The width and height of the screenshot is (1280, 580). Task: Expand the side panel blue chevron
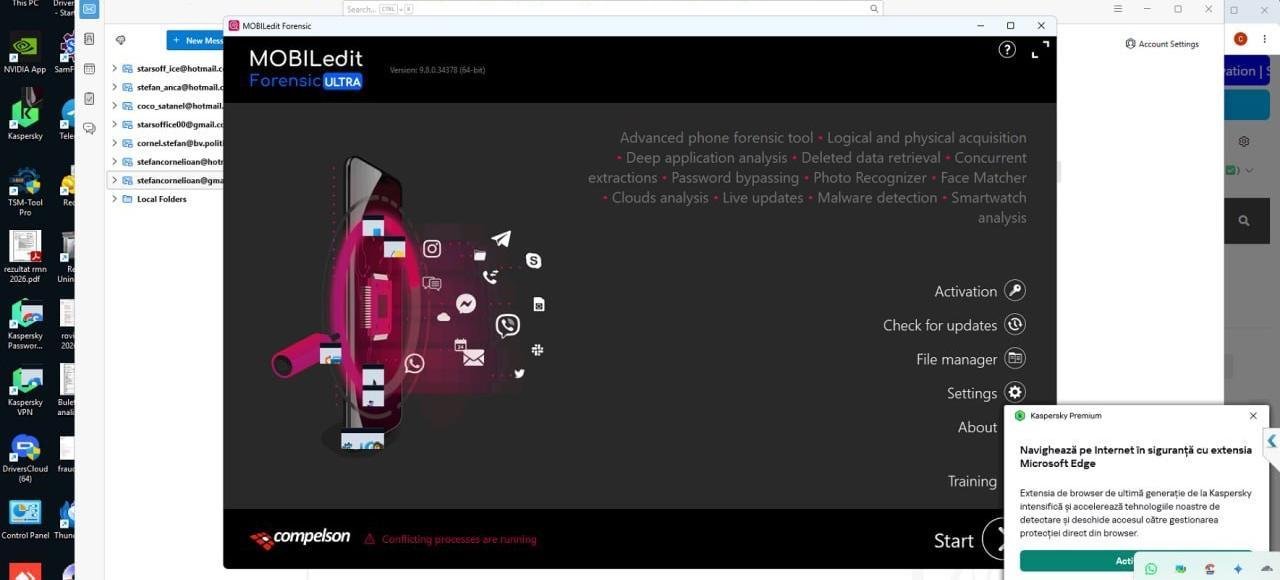click(1272, 441)
